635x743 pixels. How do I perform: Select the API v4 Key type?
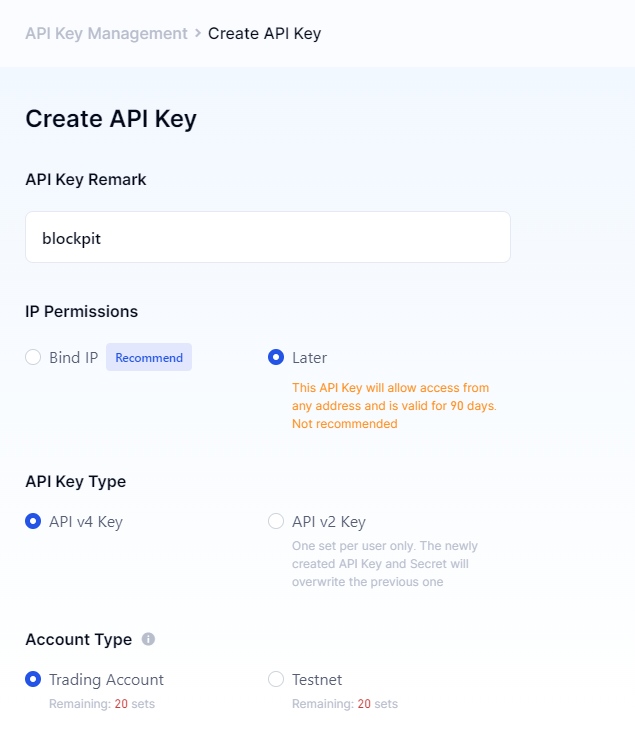pyautogui.click(x=34, y=521)
